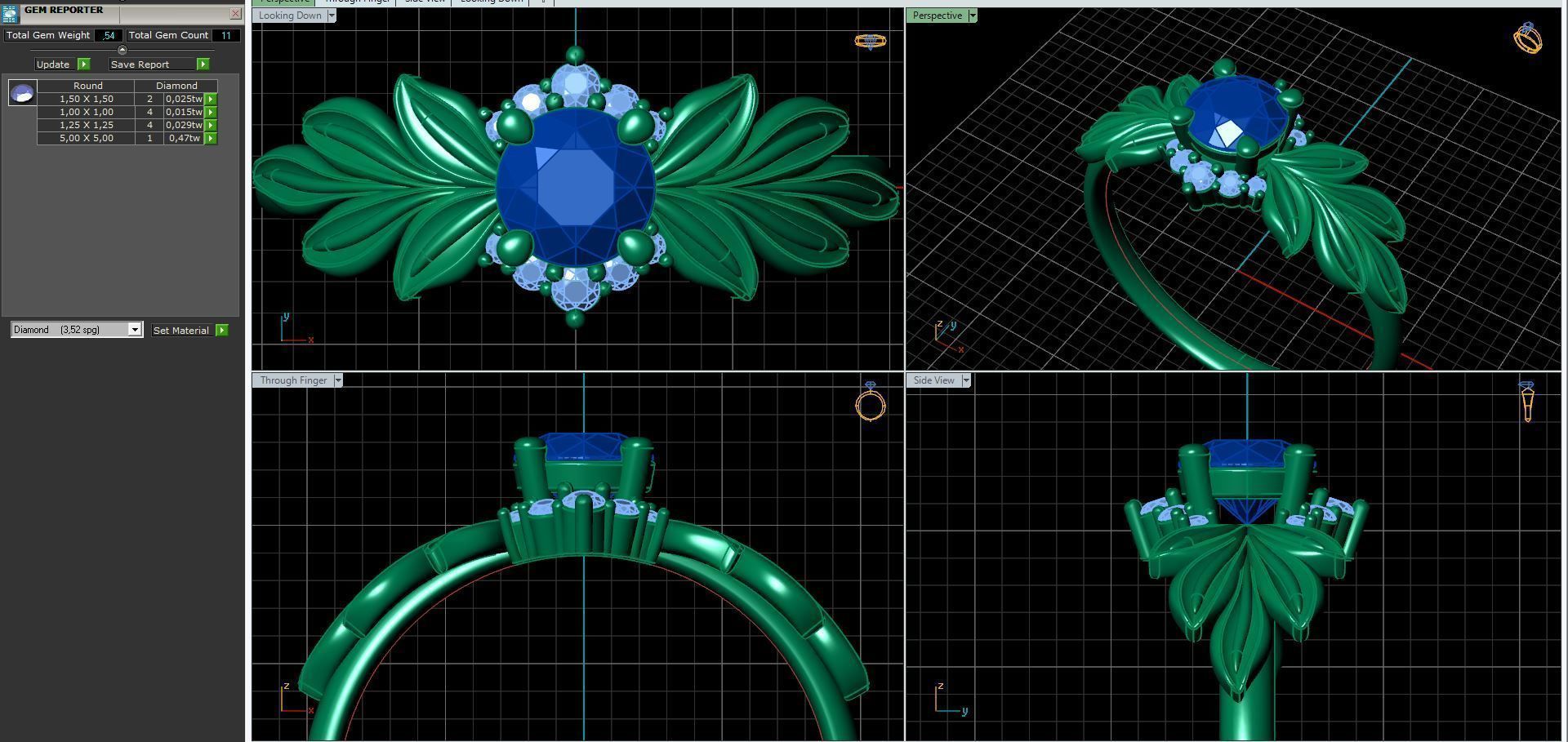Open the Side View viewport dropdown arrow
Image resolution: width=1568 pixels, height=742 pixels.
pyautogui.click(x=966, y=380)
